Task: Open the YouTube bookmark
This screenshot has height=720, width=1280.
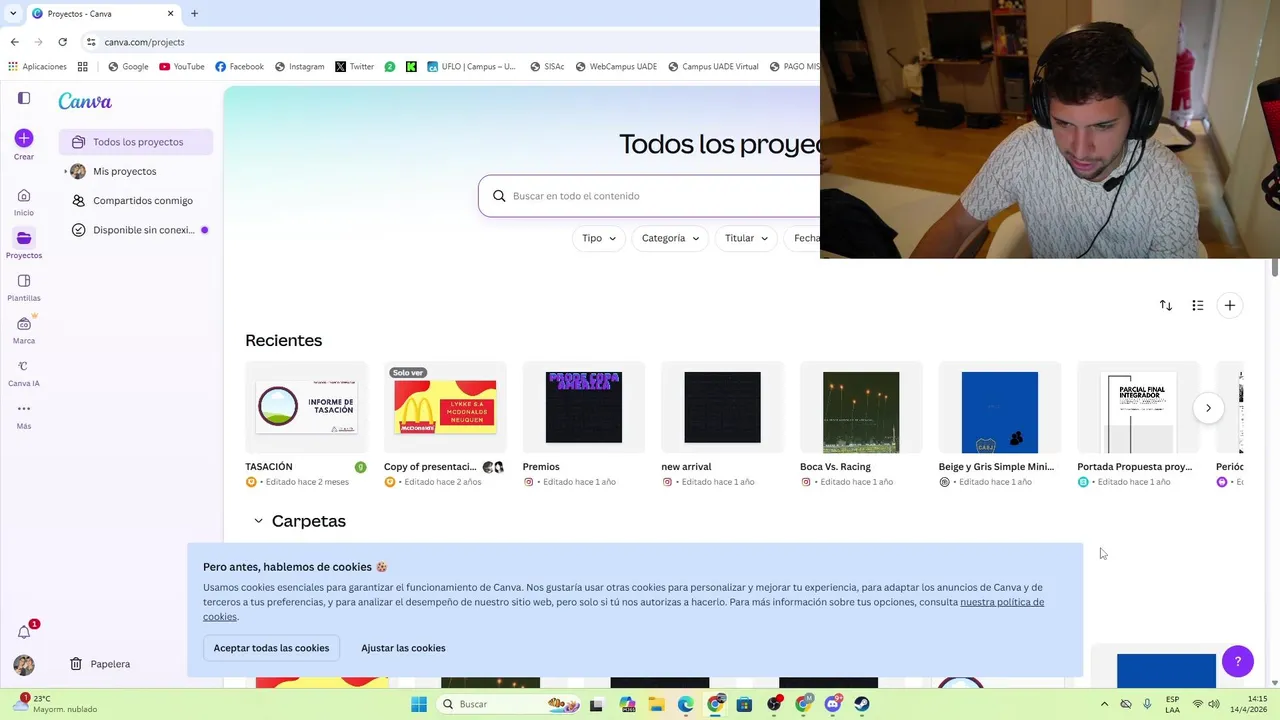Action: coord(181,67)
